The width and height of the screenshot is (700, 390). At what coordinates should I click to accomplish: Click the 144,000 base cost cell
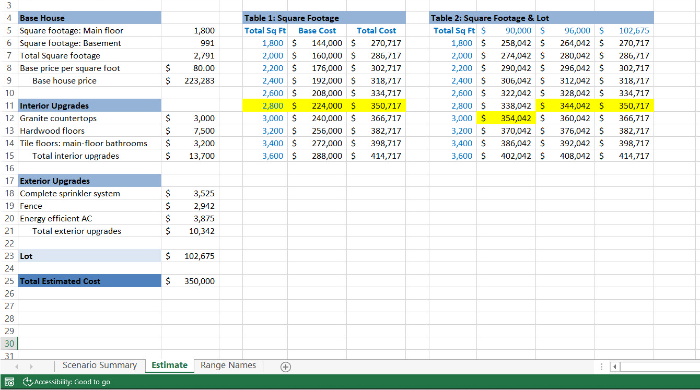[x=317, y=43]
